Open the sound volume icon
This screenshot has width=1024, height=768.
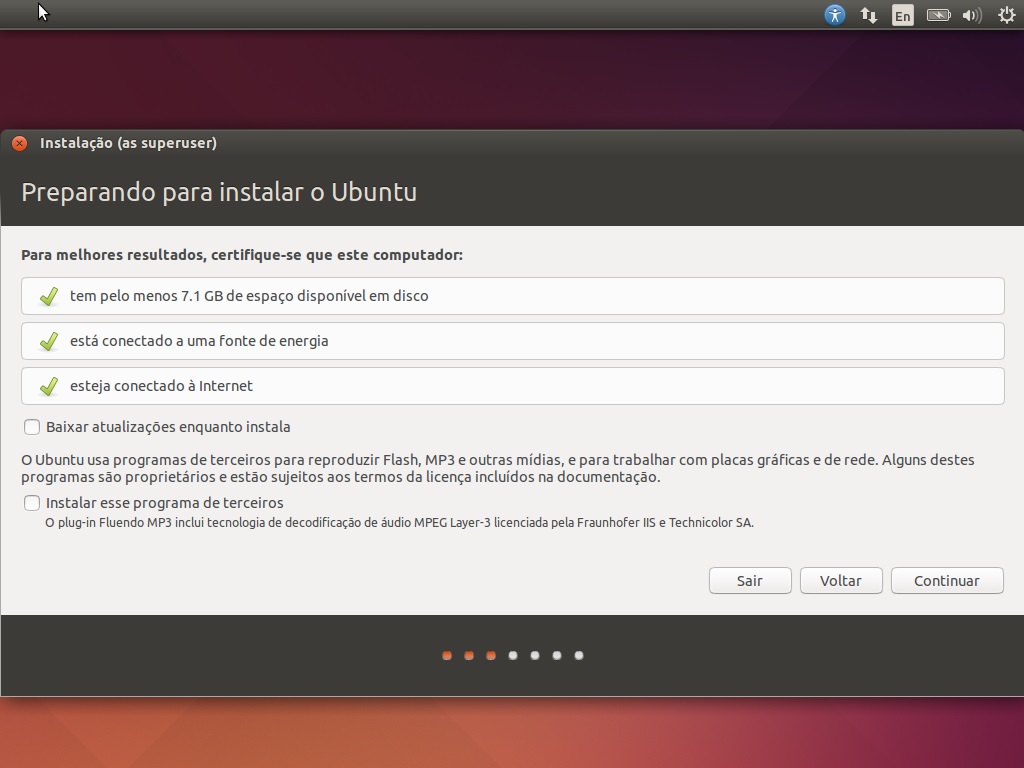971,15
